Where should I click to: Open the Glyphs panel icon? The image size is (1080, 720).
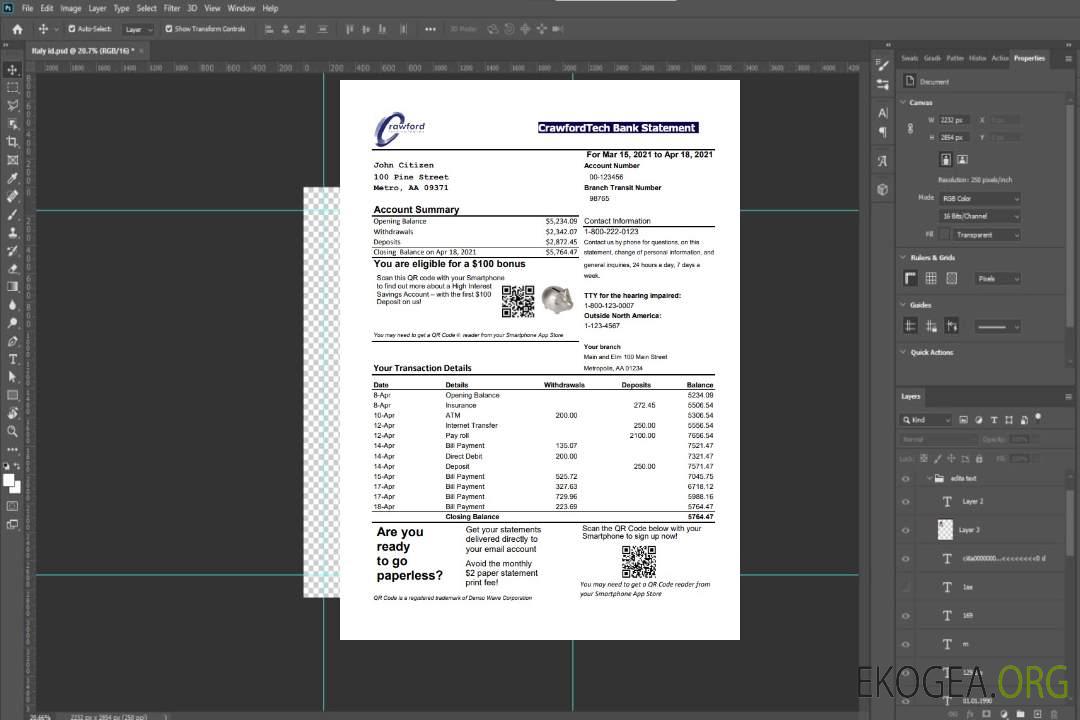point(883,161)
